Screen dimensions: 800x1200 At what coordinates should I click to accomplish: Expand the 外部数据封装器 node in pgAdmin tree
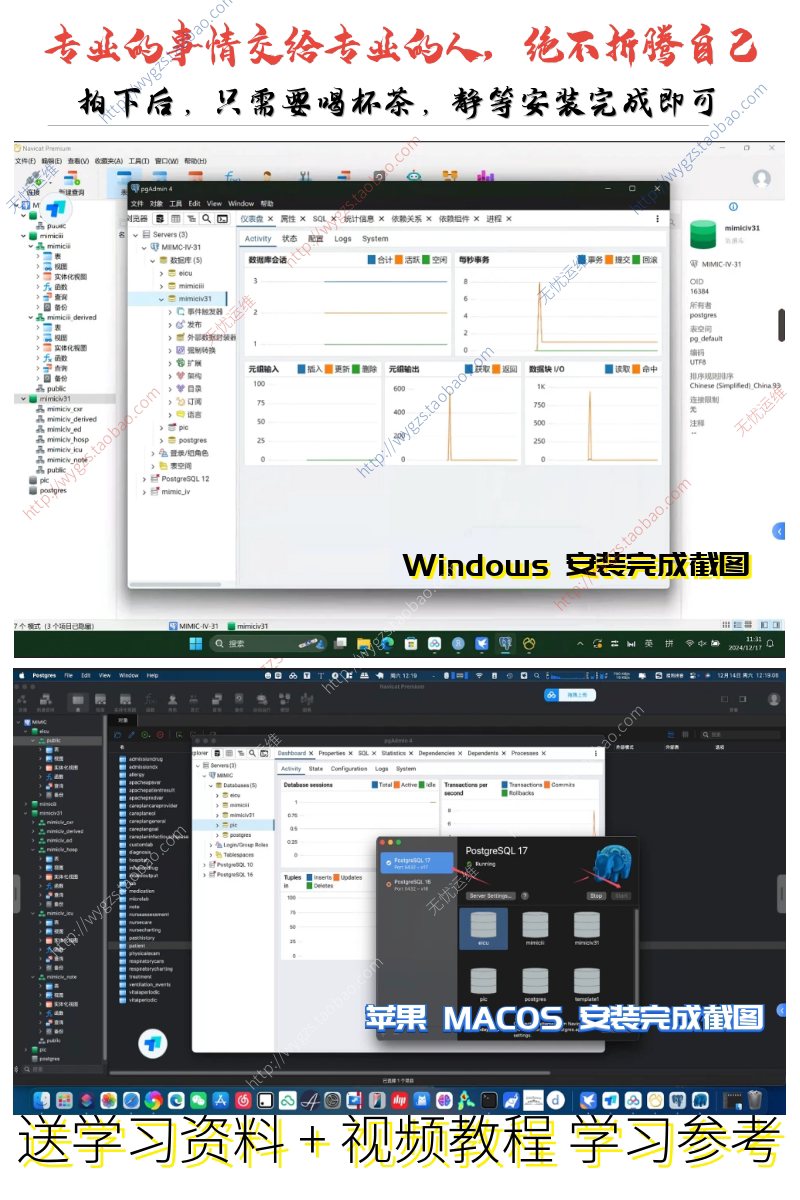pyautogui.click(x=170, y=337)
